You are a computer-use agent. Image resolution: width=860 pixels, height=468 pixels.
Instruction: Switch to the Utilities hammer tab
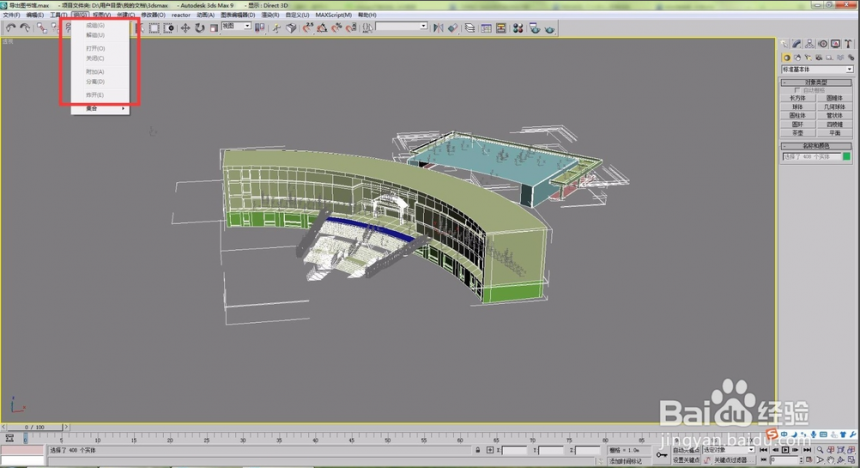pyautogui.click(x=847, y=44)
